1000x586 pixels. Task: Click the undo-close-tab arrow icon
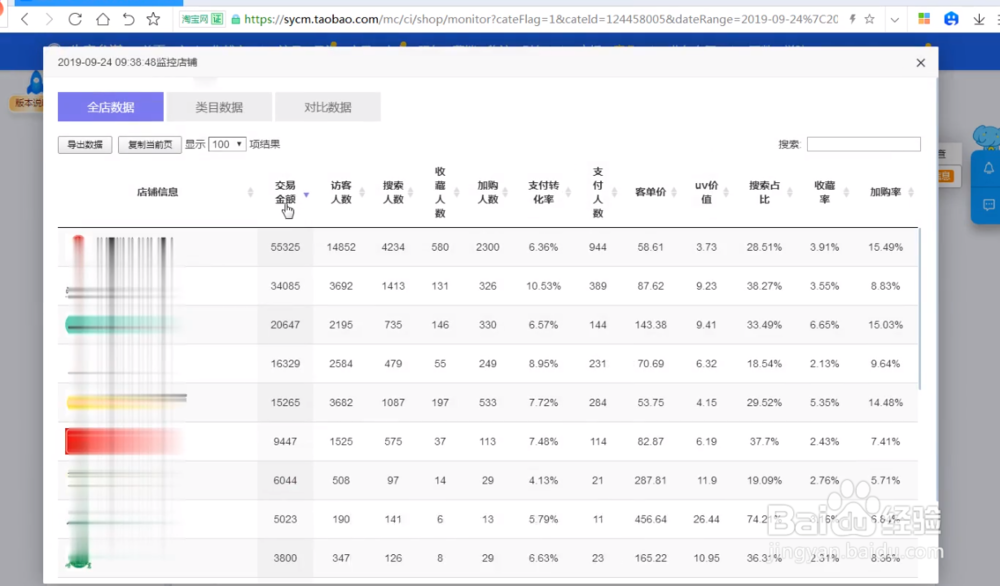click(x=128, y=19)
